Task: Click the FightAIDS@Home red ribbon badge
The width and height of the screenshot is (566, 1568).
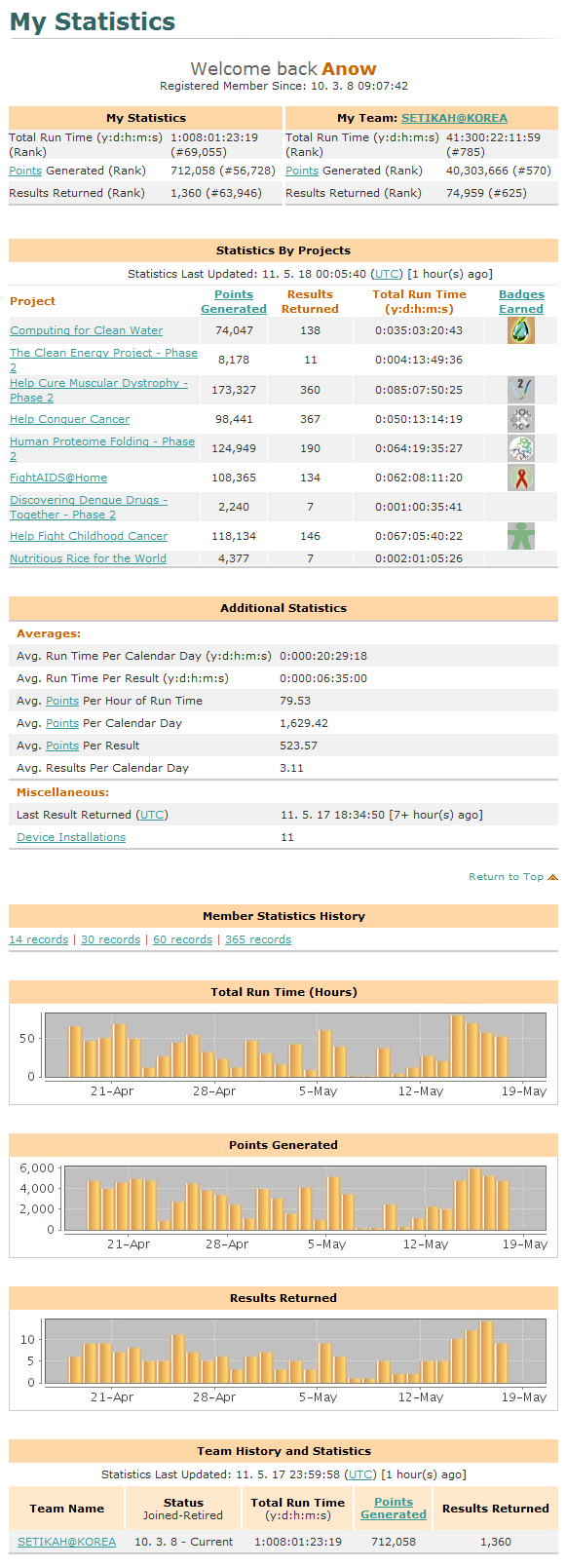Action: click(x=521, y=478)
